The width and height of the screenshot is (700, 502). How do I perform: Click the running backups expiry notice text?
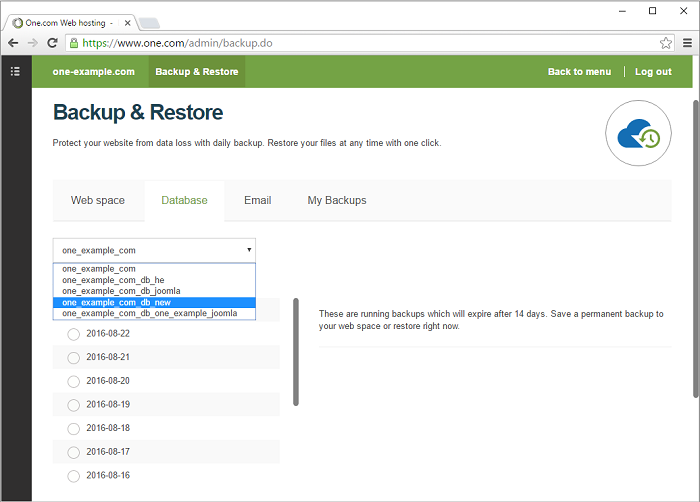[491, 320]
